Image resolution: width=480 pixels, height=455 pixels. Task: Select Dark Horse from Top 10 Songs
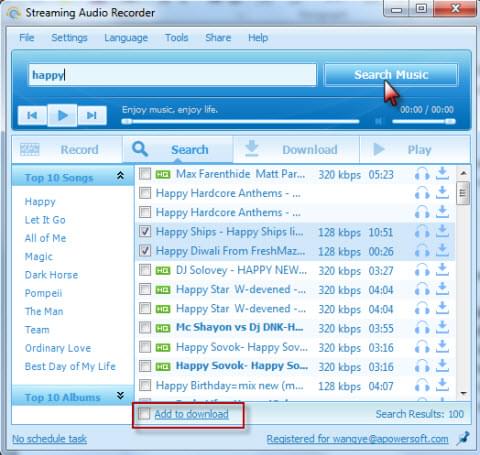coord(51,275)
